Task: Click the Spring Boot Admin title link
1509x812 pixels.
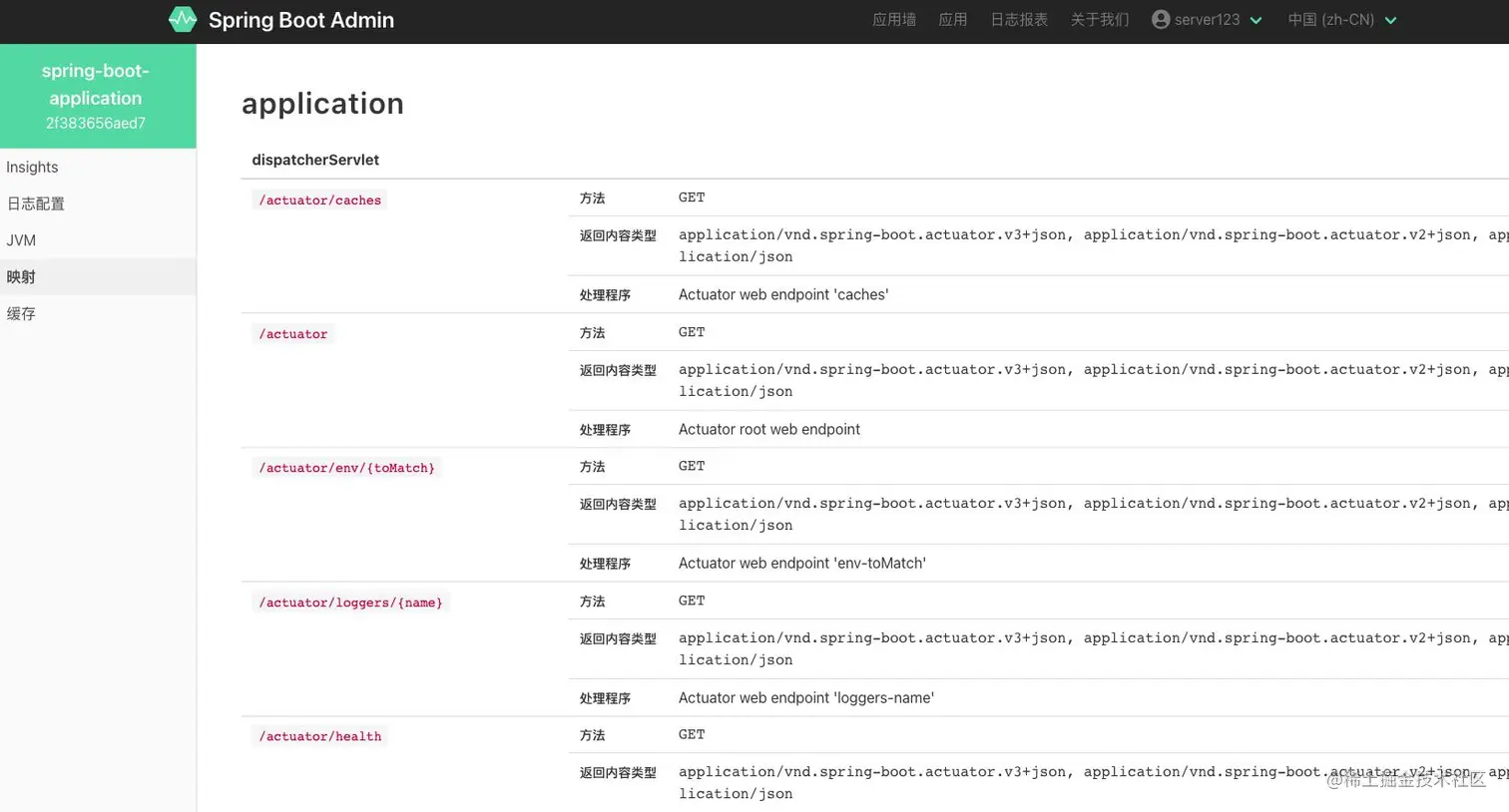Action: click(x=300, y=20)
